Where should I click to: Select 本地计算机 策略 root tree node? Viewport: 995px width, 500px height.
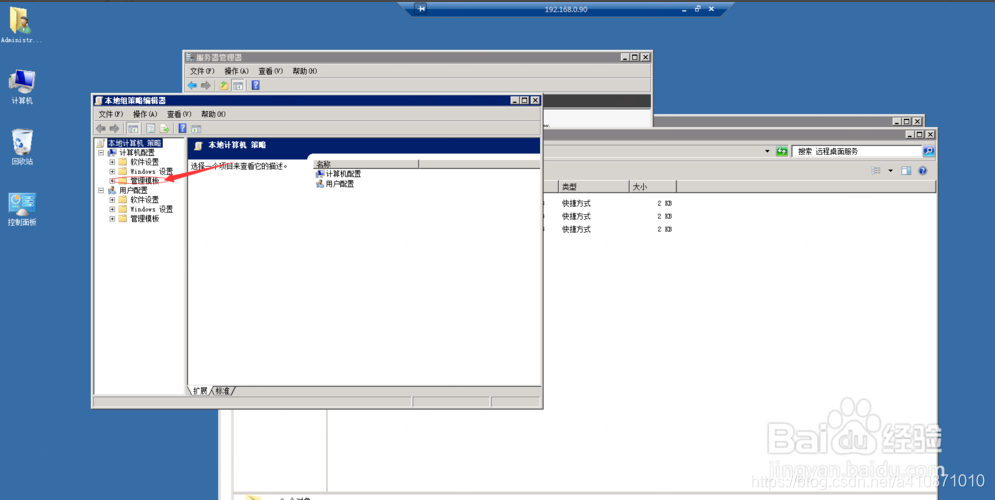(x=135, y=143)
